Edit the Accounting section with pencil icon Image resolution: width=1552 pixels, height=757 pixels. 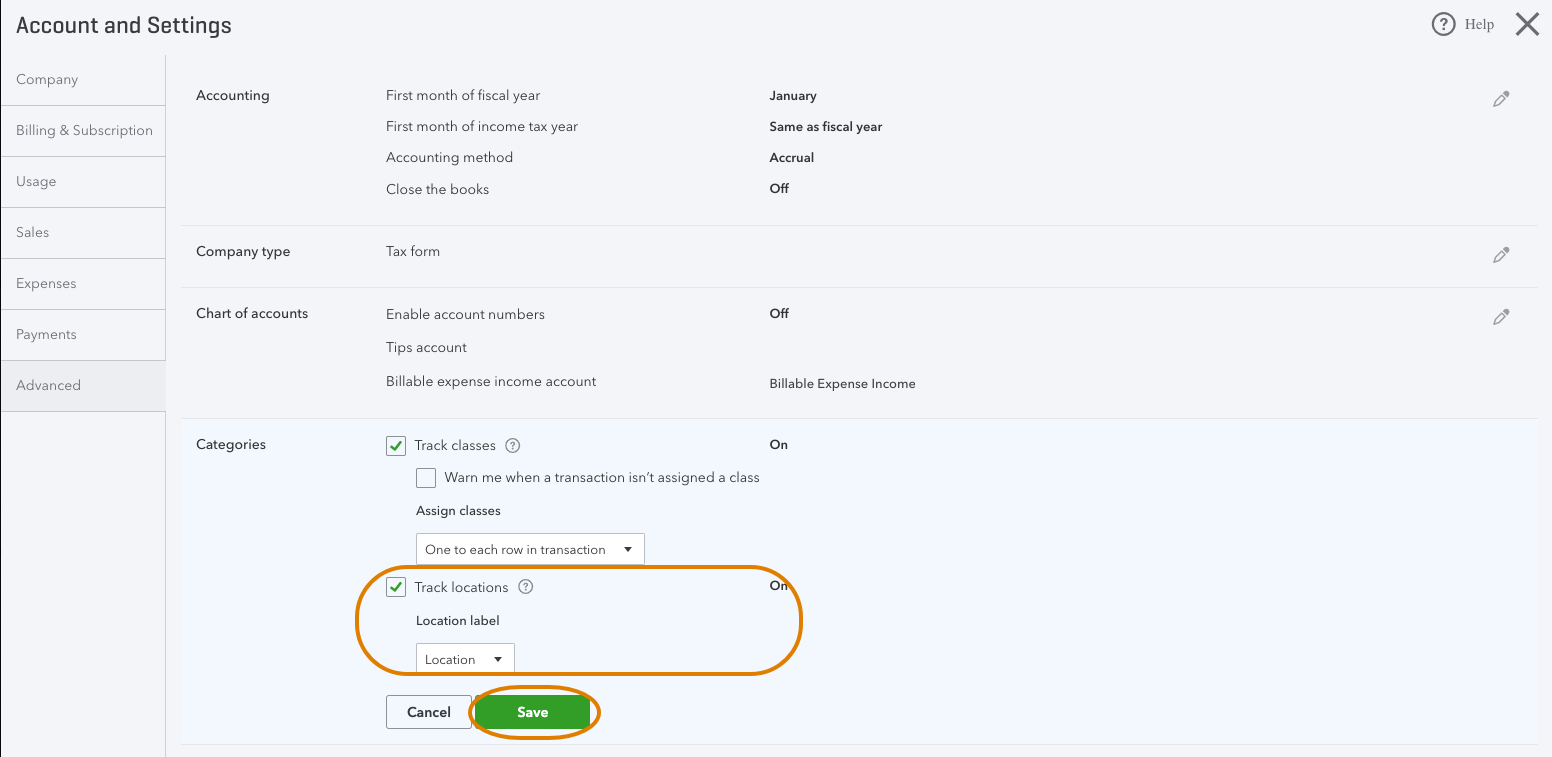1501,99
